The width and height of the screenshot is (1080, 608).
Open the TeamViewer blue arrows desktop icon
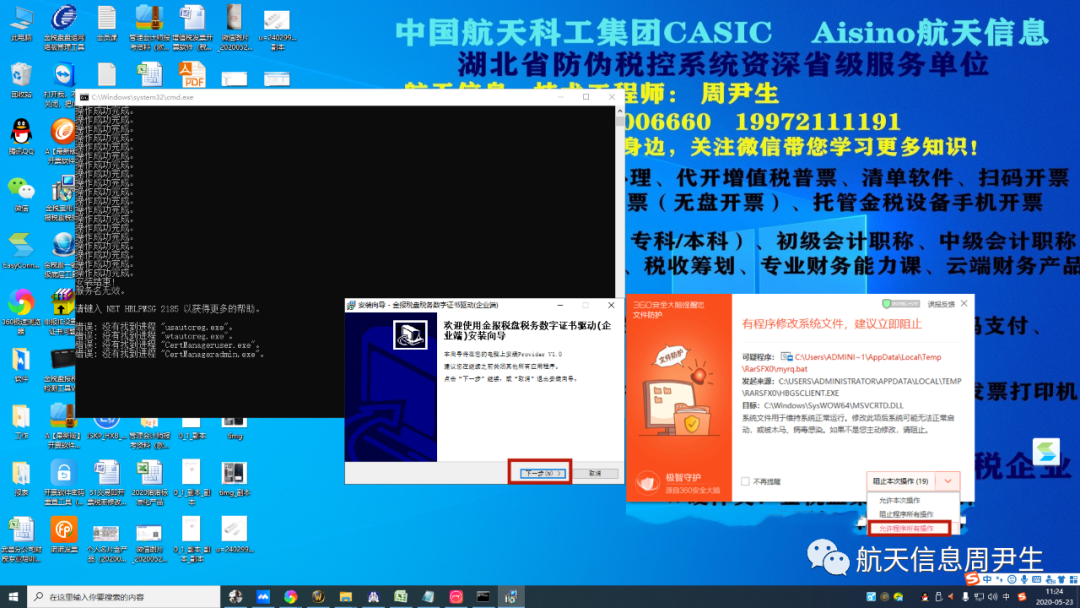63,76
